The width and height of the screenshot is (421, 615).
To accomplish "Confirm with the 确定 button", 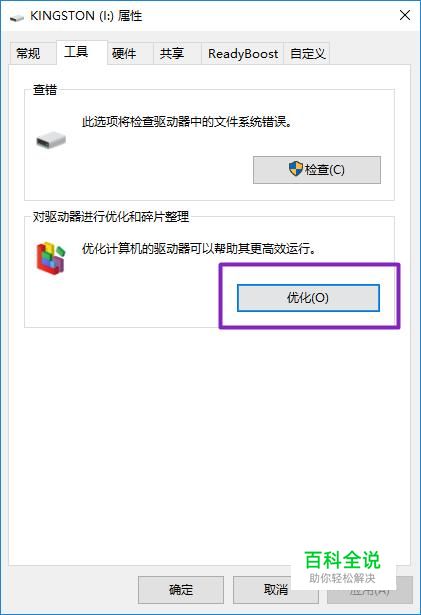I will 181,590.
